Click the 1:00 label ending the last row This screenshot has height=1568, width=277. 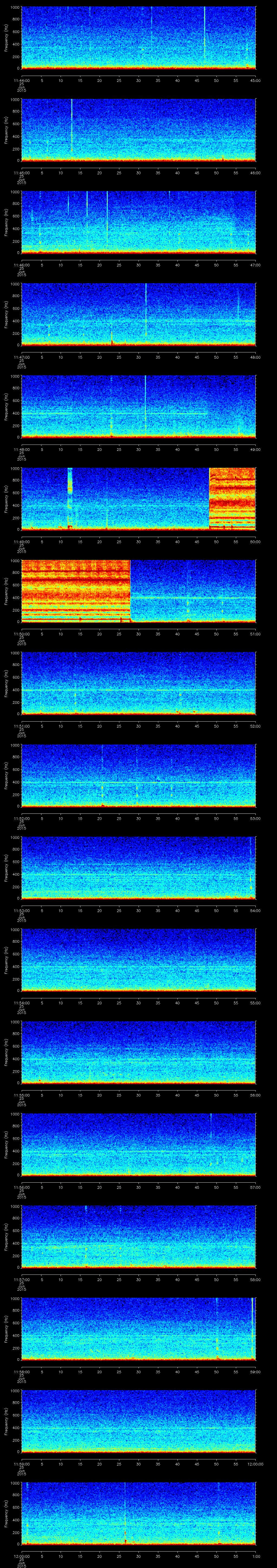(x=256, y=1556)
